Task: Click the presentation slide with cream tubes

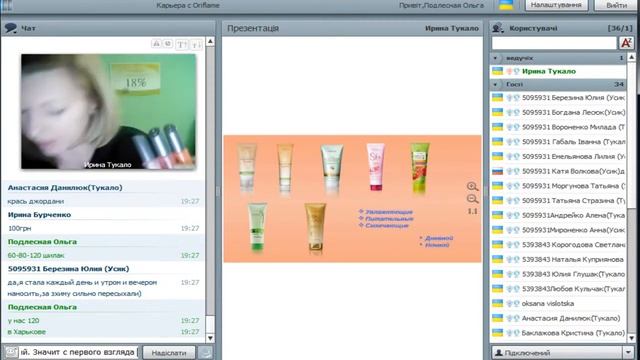Action: coord(352,199)
